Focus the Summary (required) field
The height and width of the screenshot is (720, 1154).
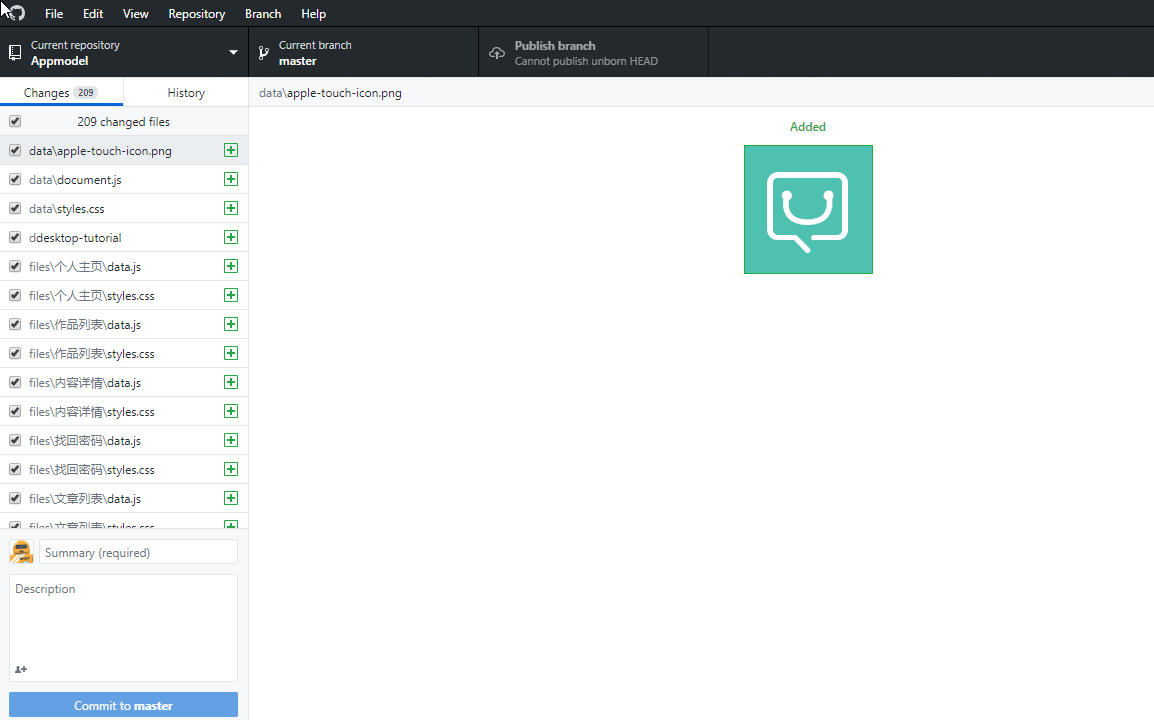(138, 552)
